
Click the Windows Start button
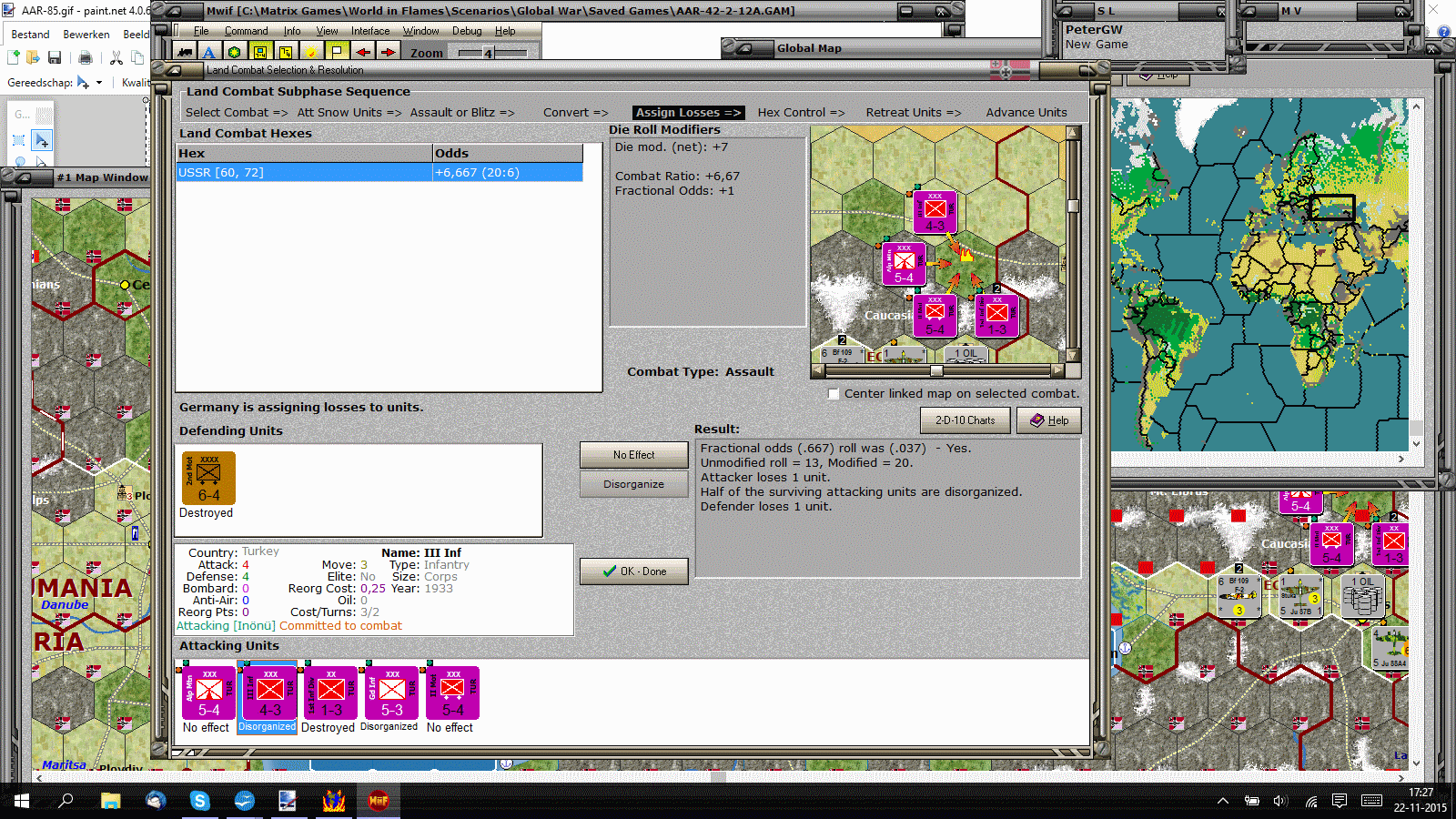[22, 801]
